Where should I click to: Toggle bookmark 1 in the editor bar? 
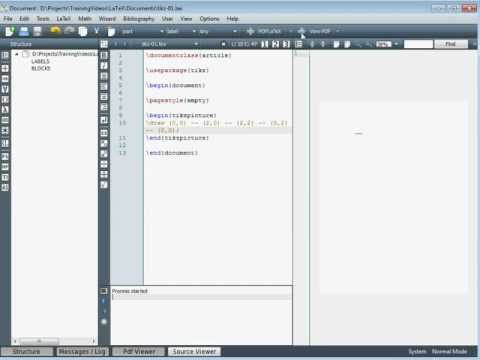265,44
